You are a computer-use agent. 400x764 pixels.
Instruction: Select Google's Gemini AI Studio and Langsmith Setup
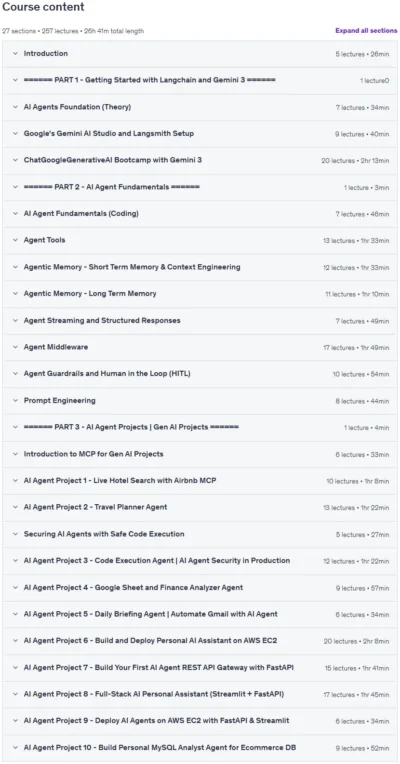[200, 134]
